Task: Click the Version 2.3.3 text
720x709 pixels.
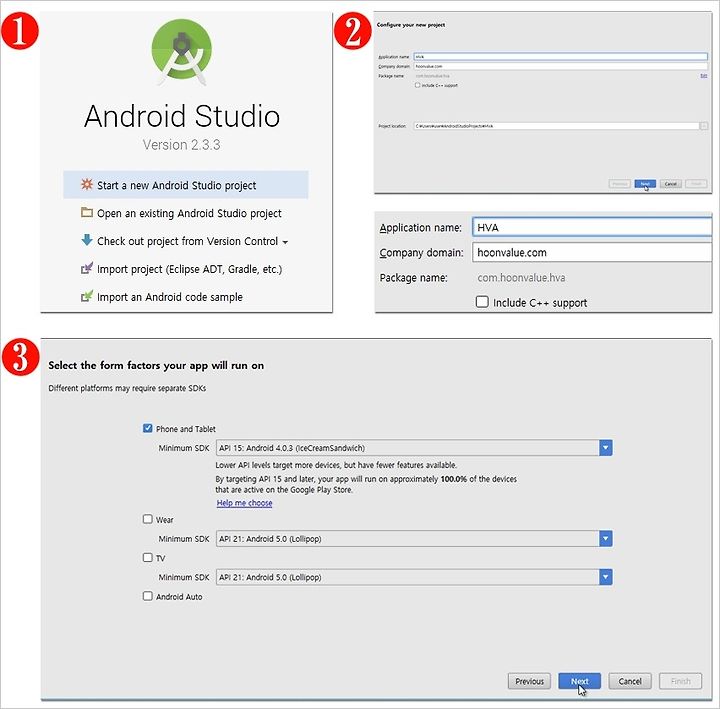Action: (181, 145)
